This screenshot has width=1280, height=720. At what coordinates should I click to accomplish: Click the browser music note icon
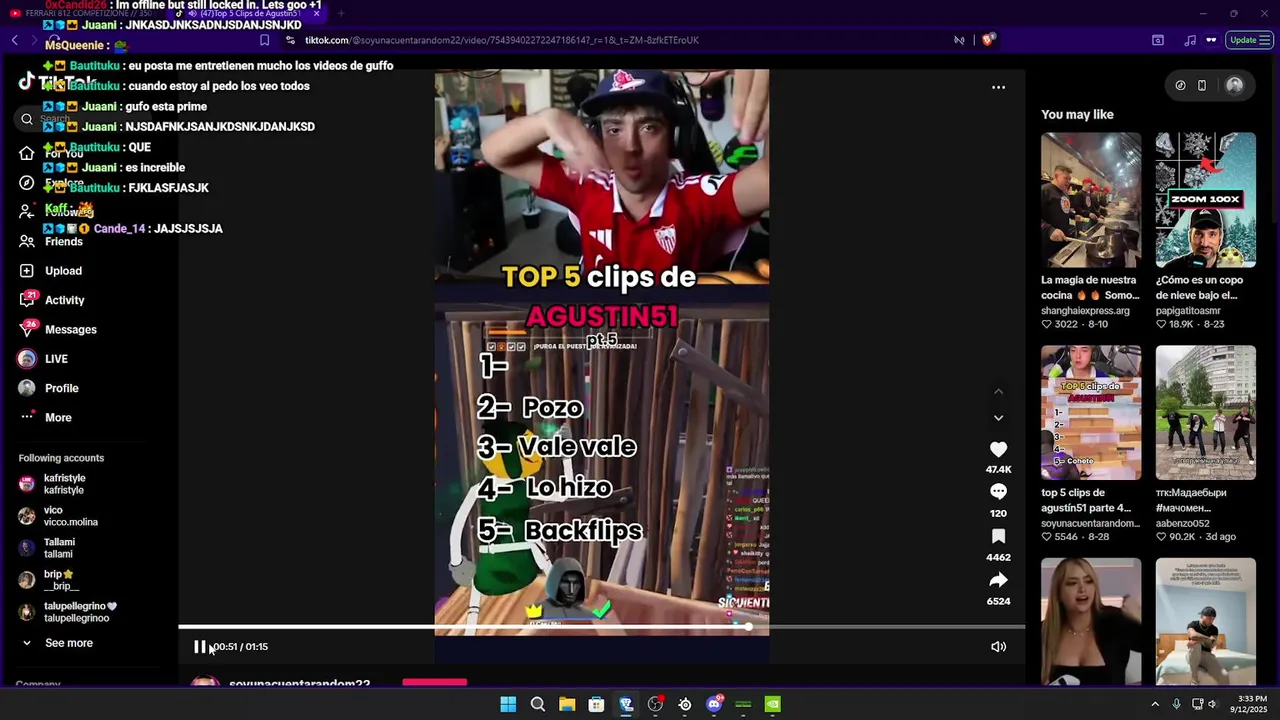click(1190, 40)
